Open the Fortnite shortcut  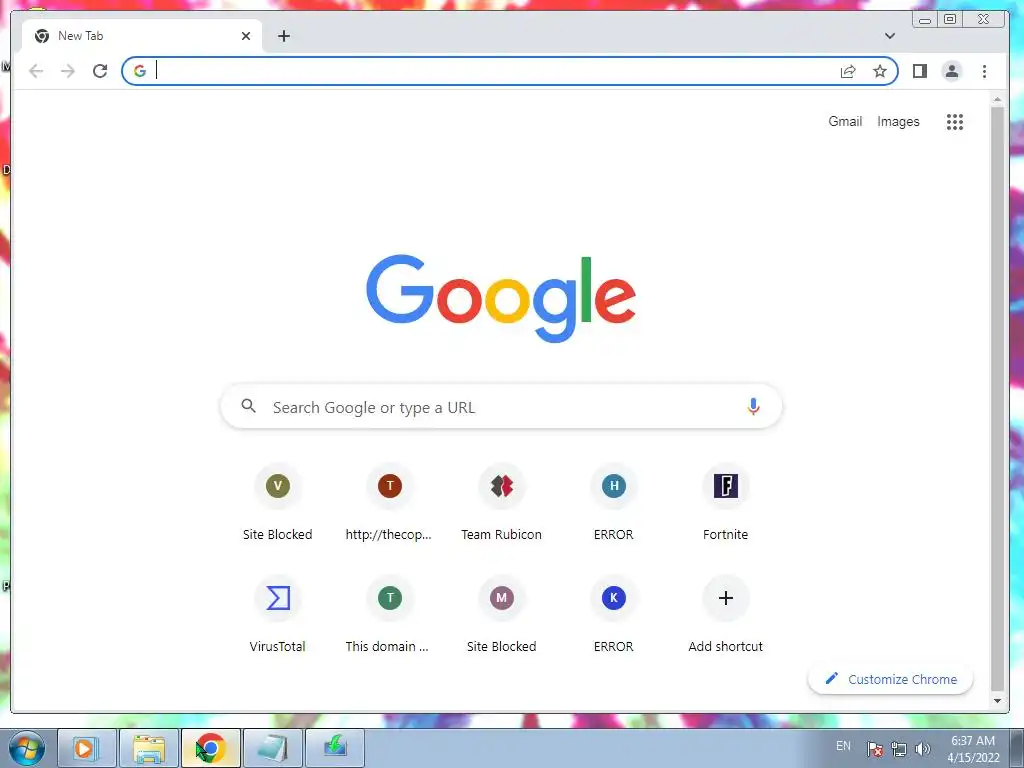[726, 503]
